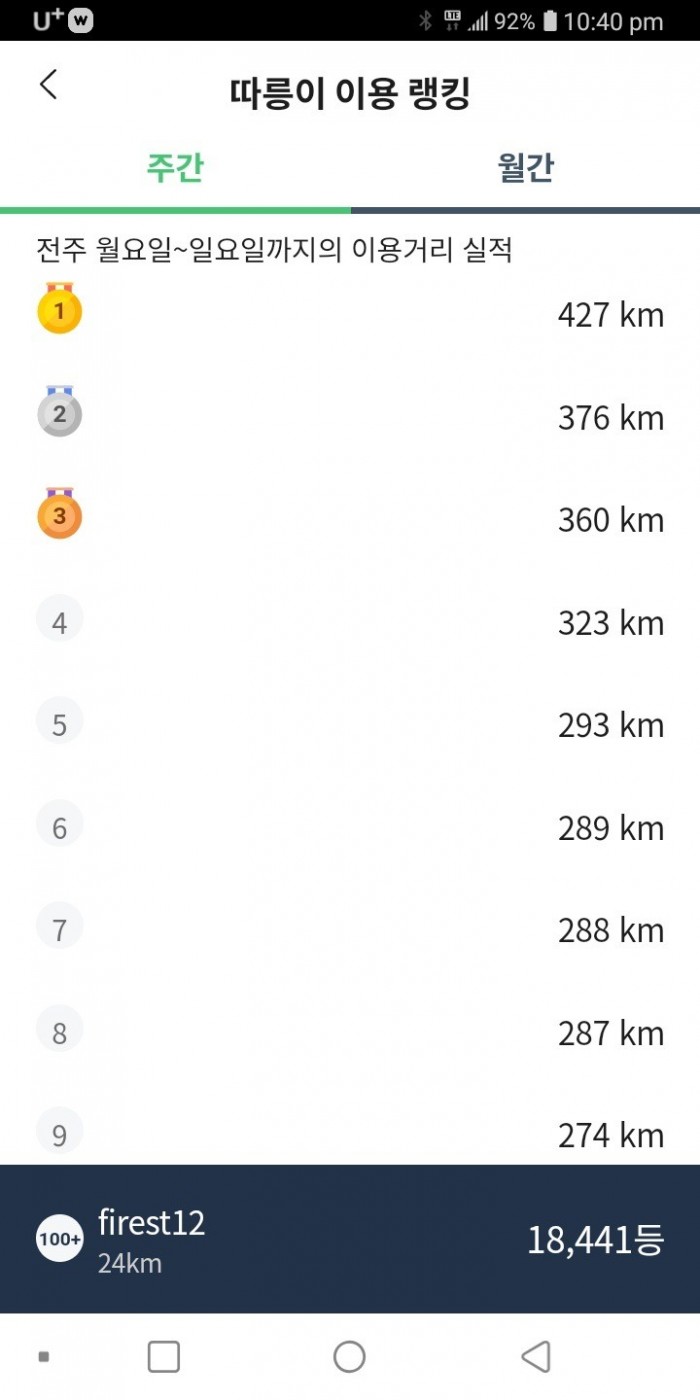Tap the rank 7 circle badge
700x1400 pixels.
pos(59,928)
